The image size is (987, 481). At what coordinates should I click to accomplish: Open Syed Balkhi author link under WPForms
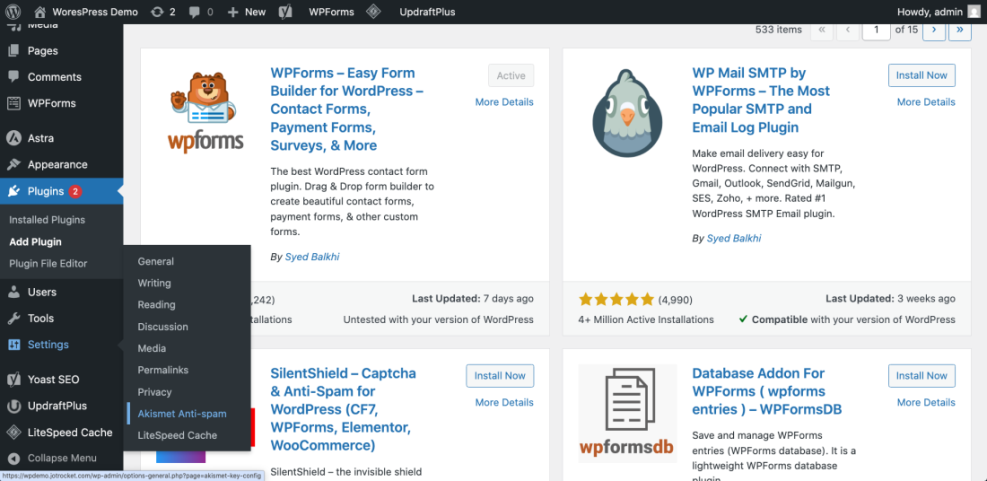[311, 257]
